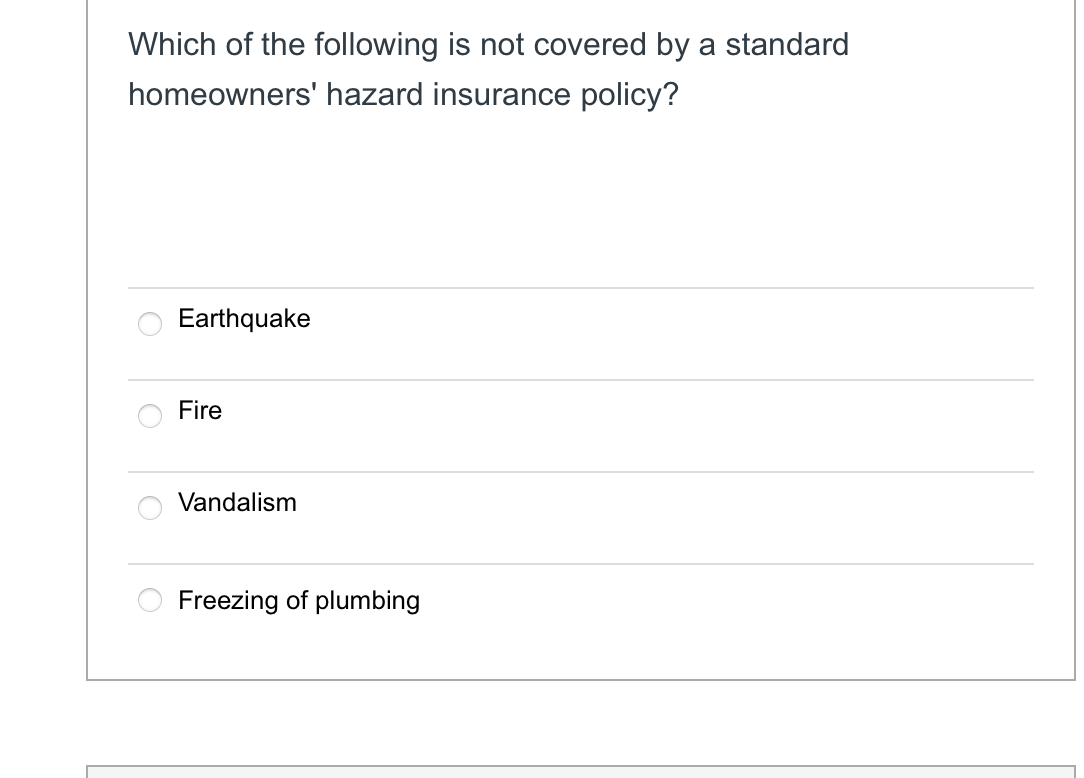This screenshot has width=1084, height=778.
Task: Mark the Vandalism radio button
Action: (150, 507)
